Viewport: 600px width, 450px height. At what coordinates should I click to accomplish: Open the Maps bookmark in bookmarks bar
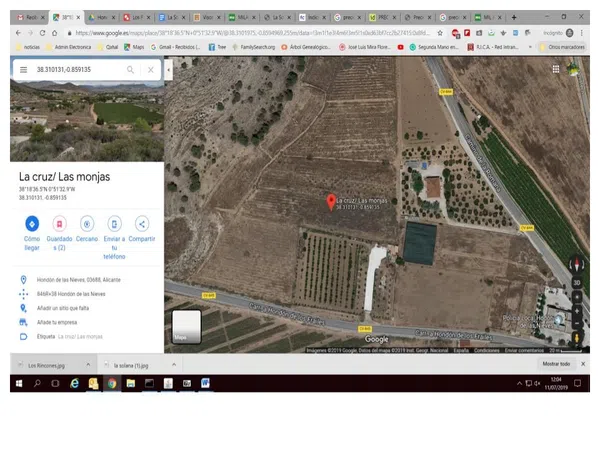pos(135,47)
